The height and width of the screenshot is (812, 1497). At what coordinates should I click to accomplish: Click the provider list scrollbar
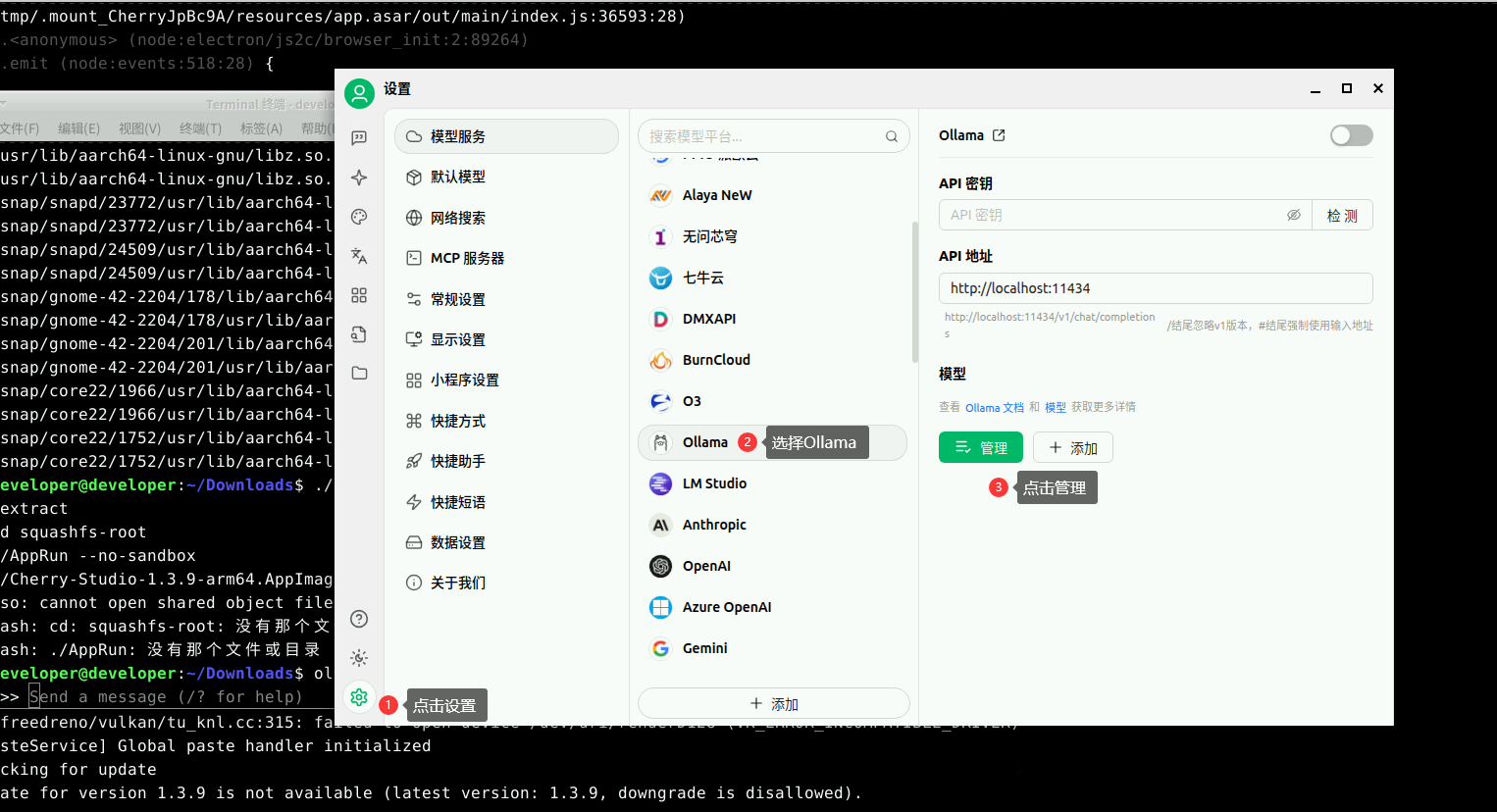915,292
